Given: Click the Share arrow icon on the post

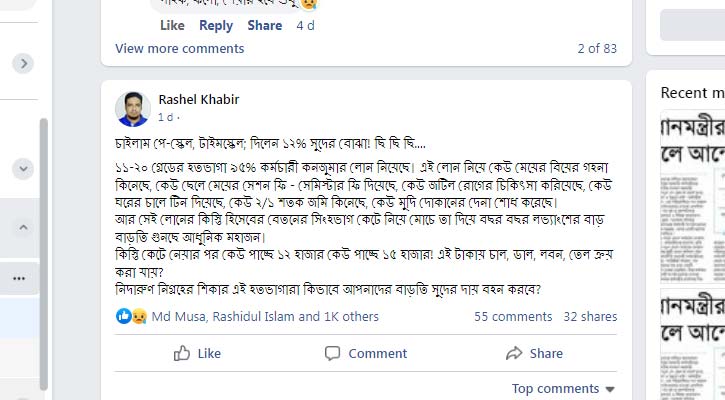Looking at the screenshot, I should click(515, 353).
